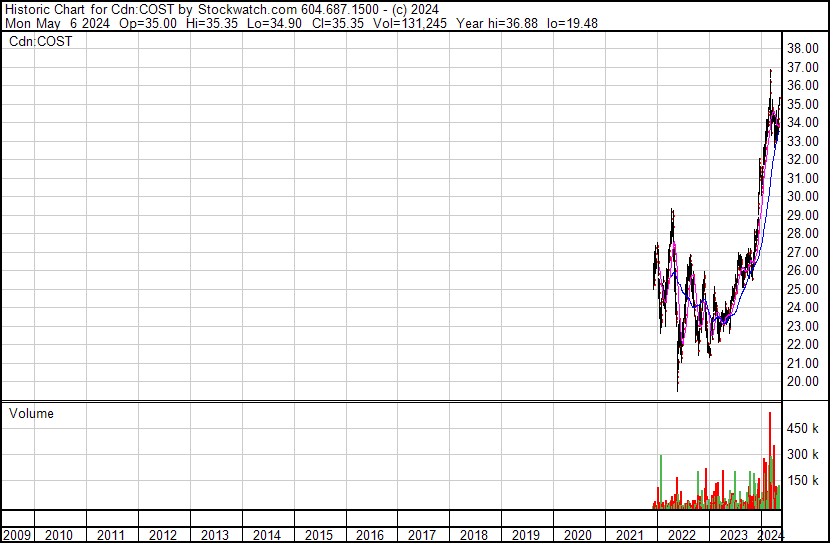
Task: Select the 2021 year label on axis
Action: click(x=629, y=535)
